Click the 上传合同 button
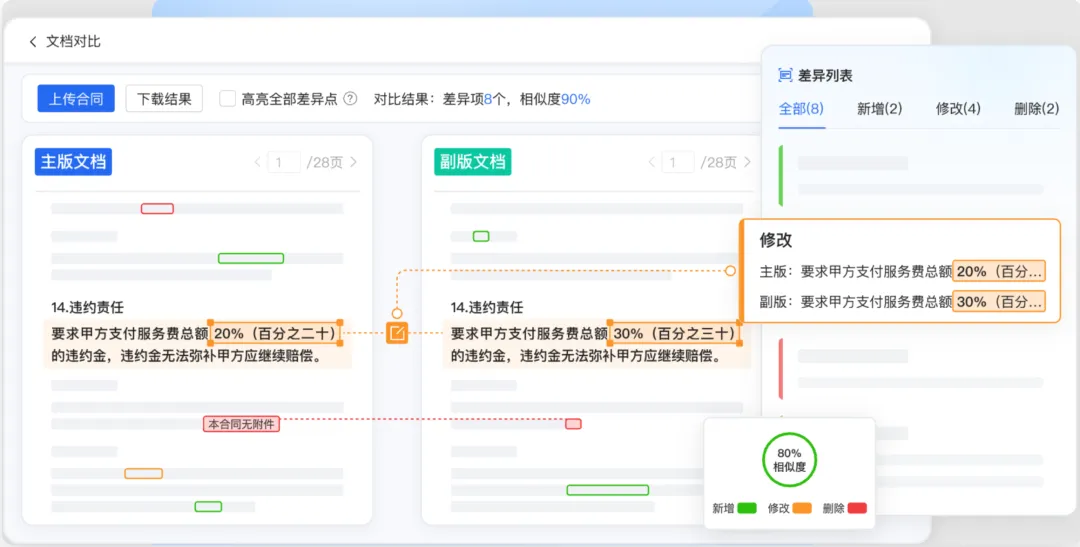Viewport: 1080px width, 547px height. [76, 99]
